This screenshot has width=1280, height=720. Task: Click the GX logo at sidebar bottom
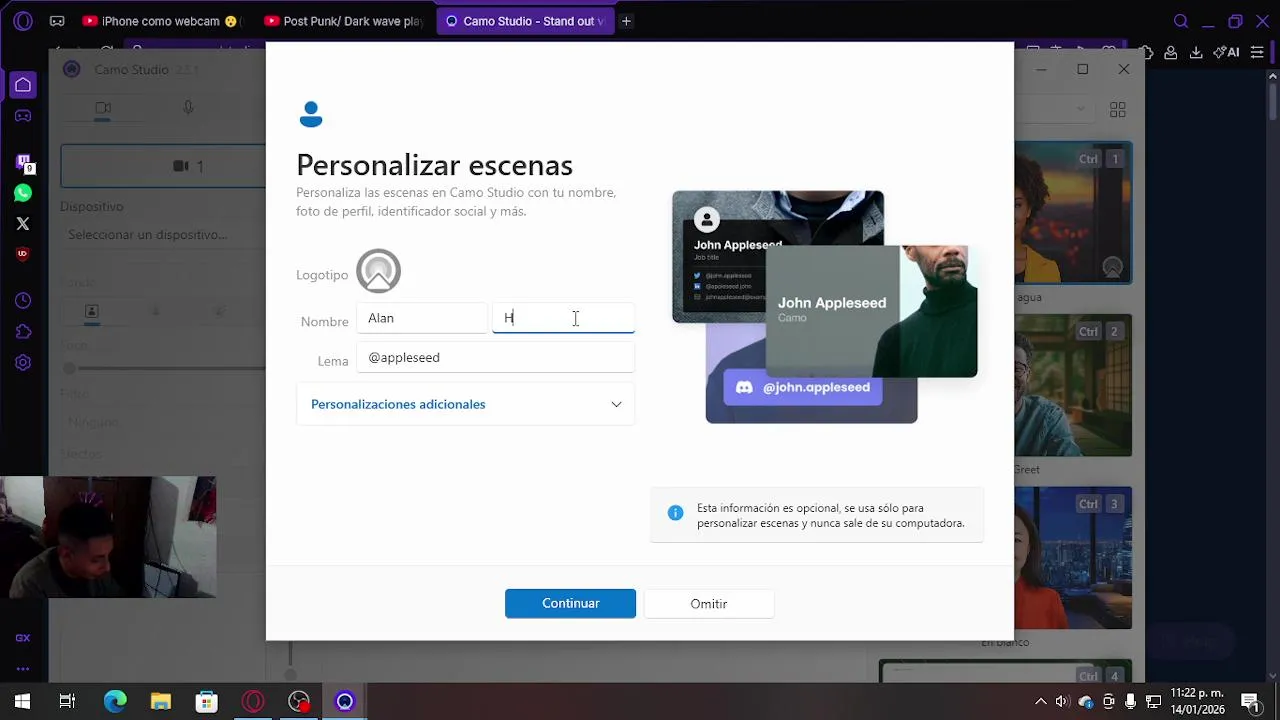pyautogui.click(x=23, y=638)
